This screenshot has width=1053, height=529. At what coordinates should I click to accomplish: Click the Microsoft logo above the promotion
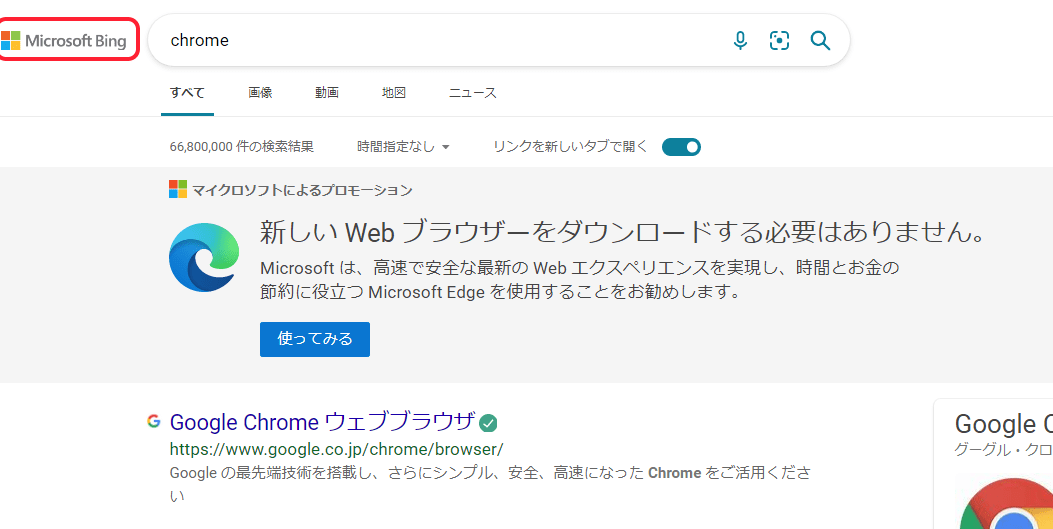178,190
